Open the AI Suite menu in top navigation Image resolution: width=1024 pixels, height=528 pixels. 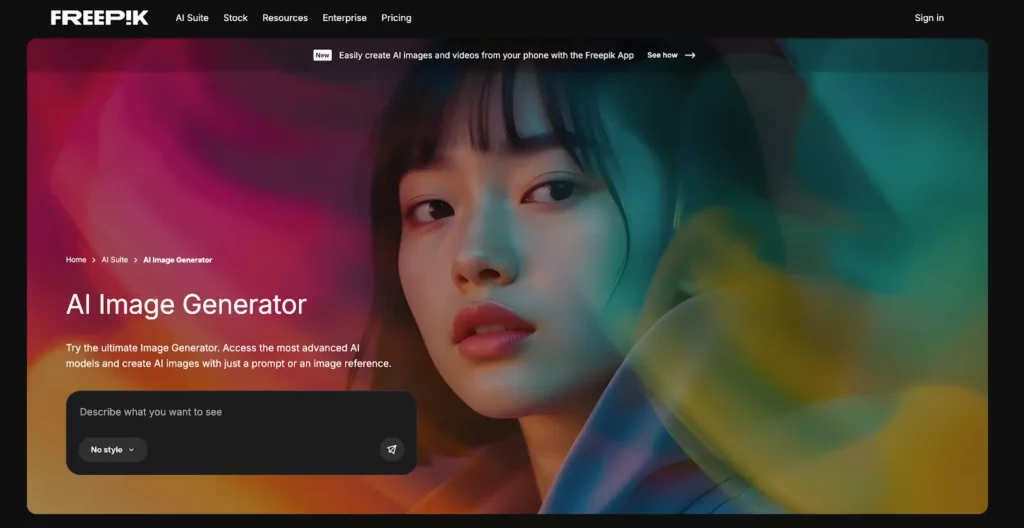[x=192, y=18]
